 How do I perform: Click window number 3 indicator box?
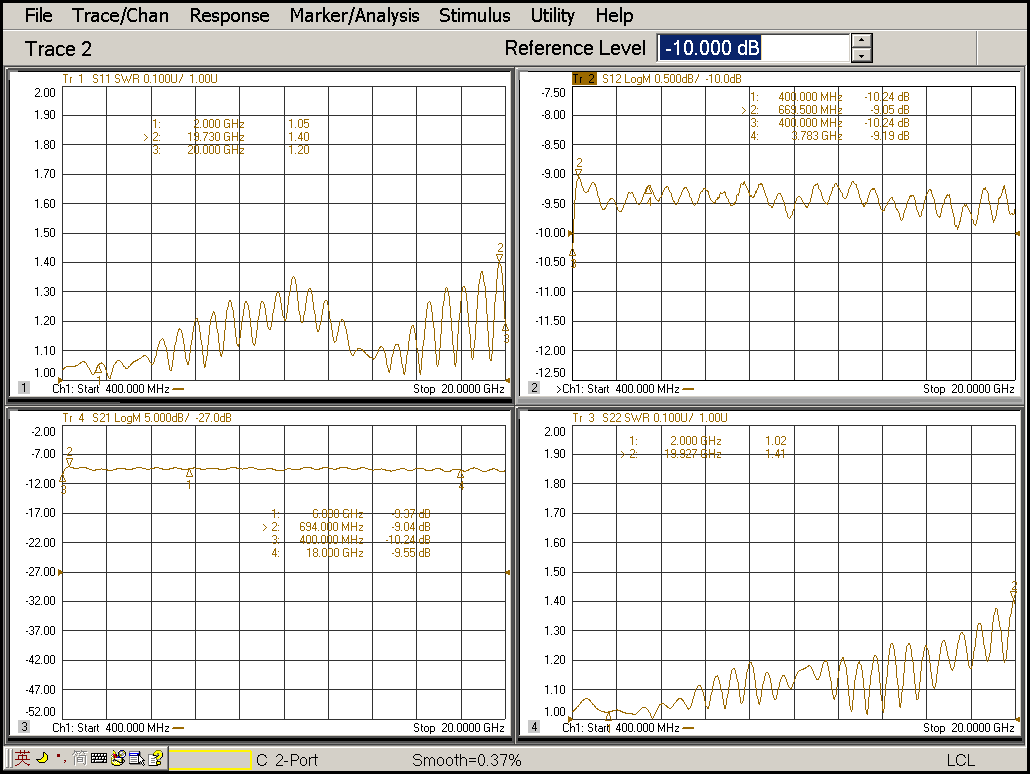click(x=24, y=727)
